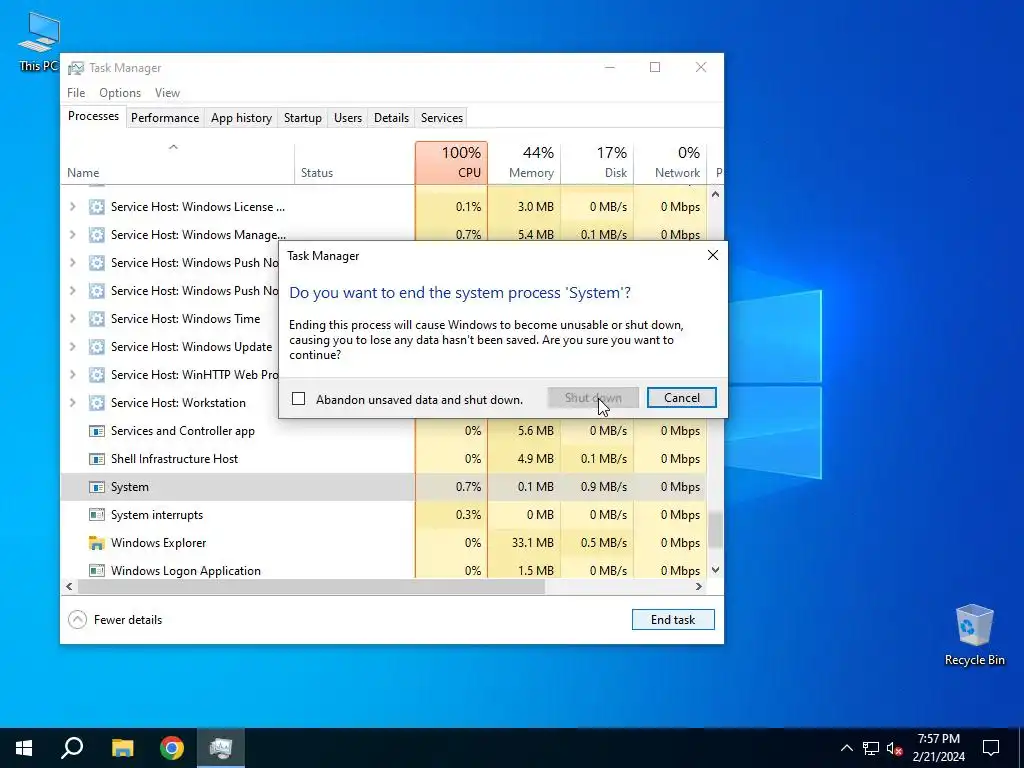The width and height of the screenshot is (1024, 768).
Task: Click the muted volume tray icon
Action: tap(894, 748)
